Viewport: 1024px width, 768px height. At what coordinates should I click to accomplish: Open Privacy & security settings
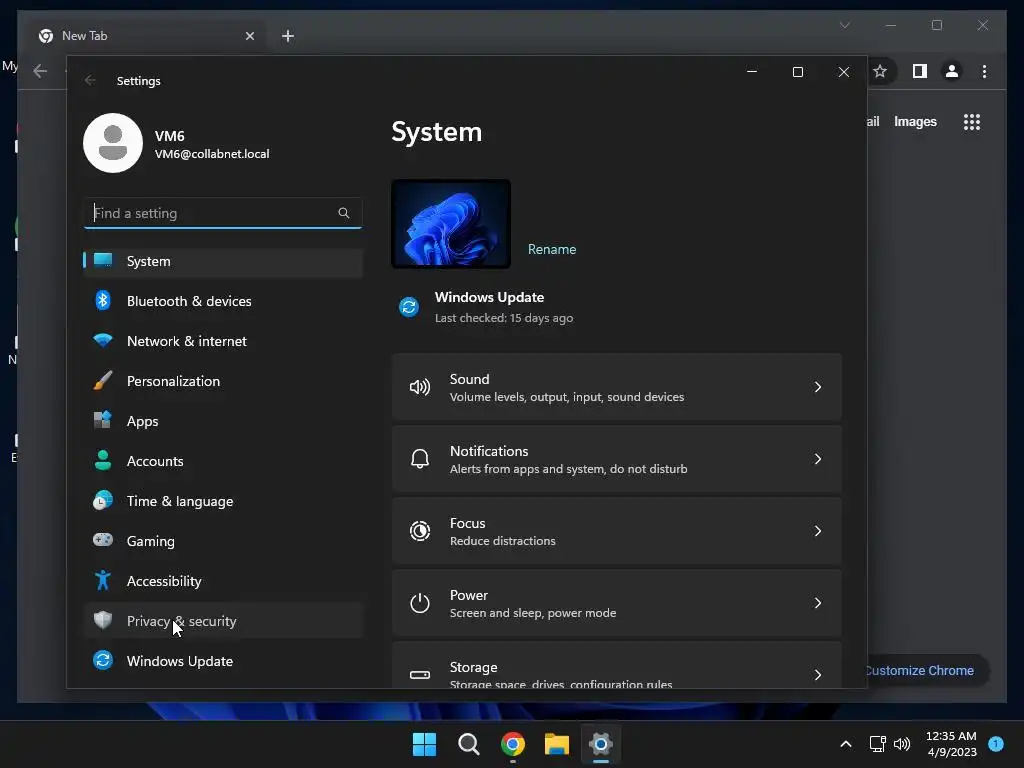pyautogui.click(x=223, y=621)
